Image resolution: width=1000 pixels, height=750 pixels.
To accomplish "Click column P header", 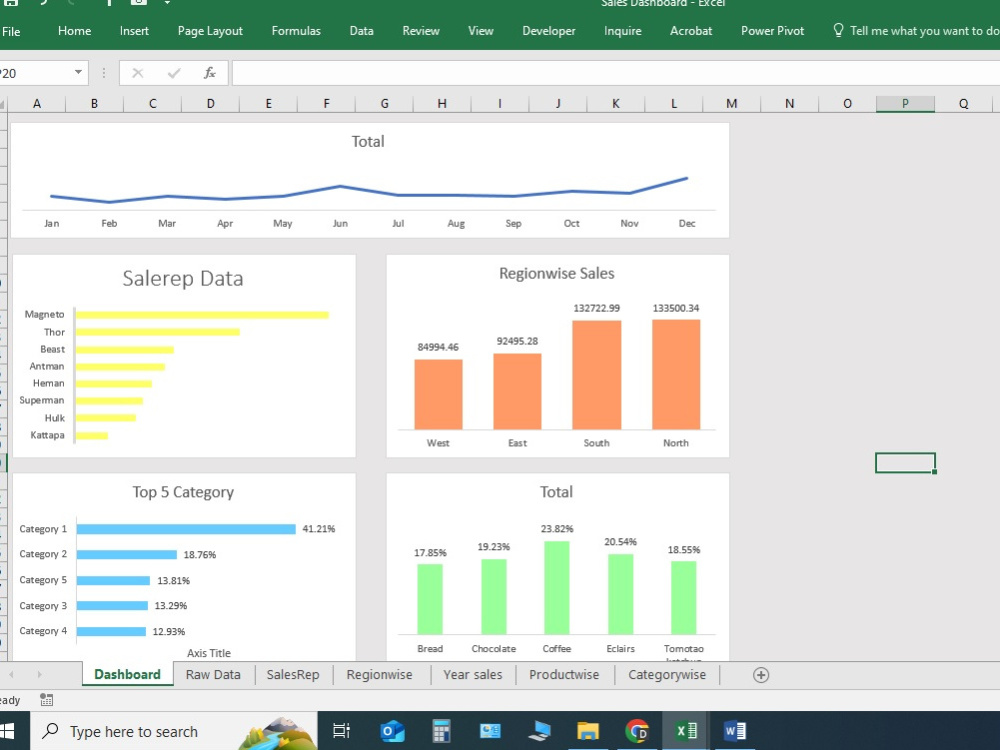I will pos(905,103).
